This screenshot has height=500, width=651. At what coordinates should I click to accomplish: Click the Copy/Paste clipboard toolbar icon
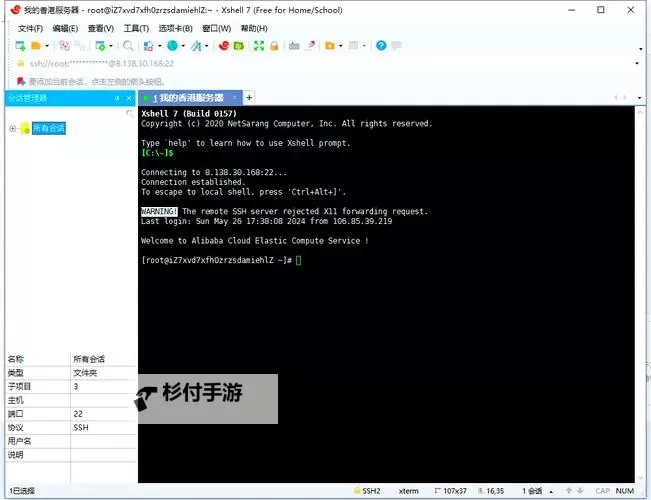(149, 46)
